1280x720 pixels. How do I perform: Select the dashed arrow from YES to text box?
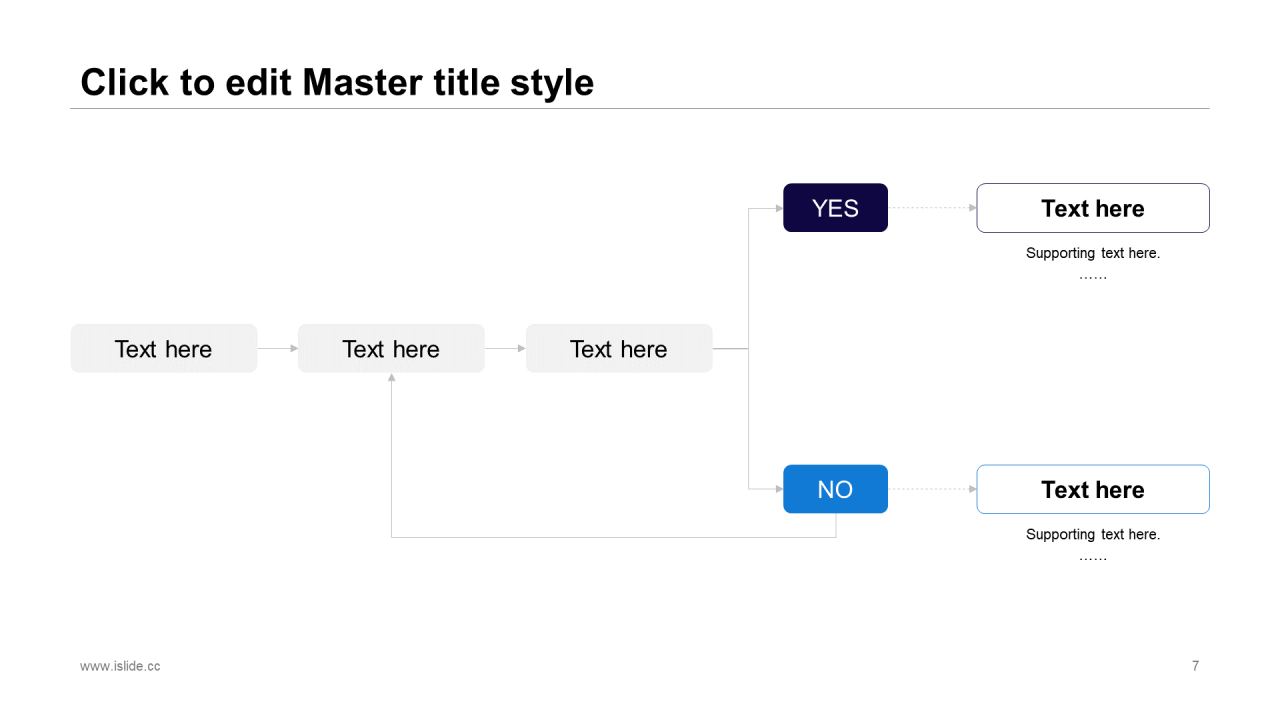[x=932, y=208]
